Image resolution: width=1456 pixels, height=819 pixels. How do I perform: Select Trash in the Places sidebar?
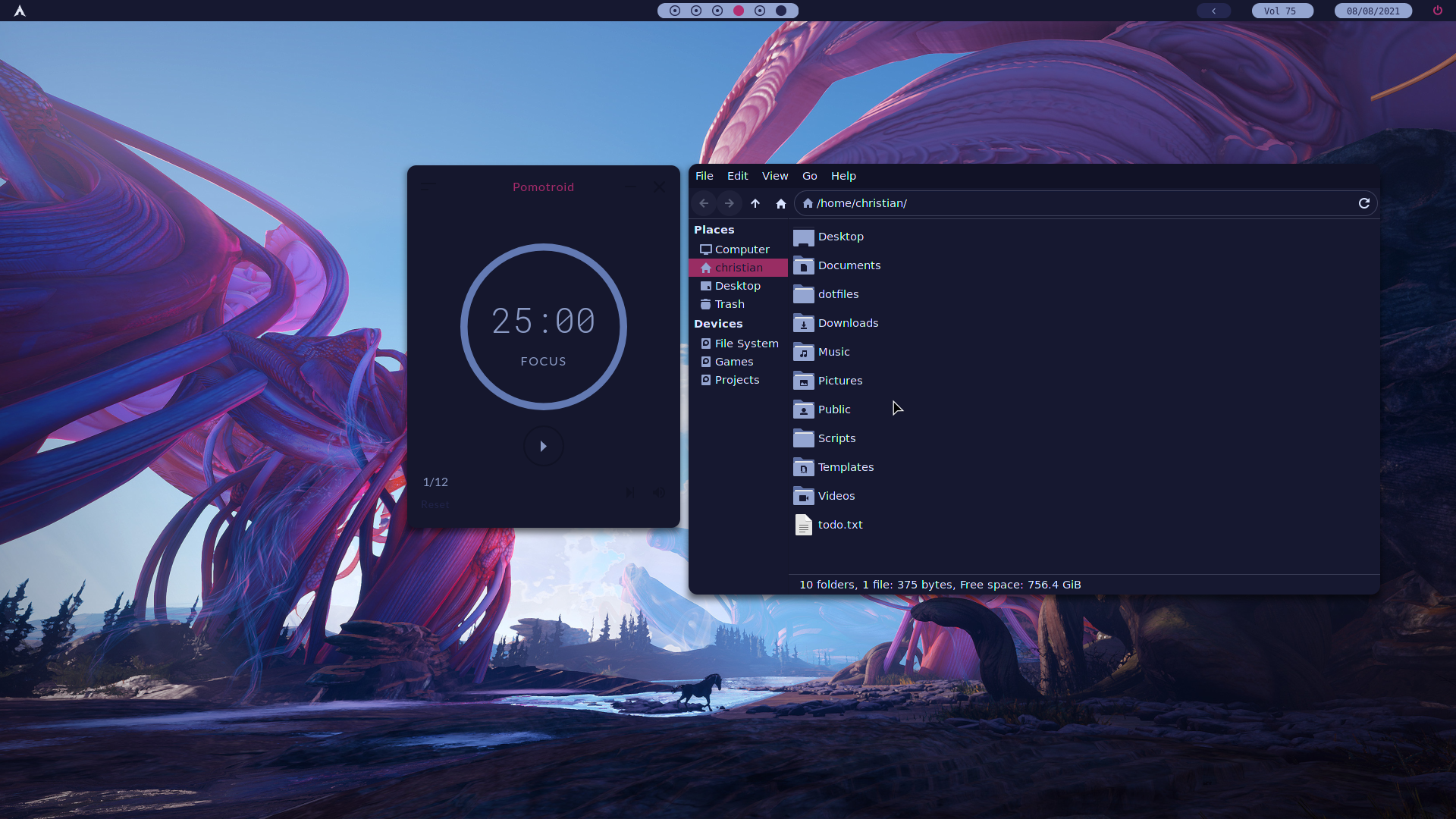pyautogui.click(x=729, y=304)
